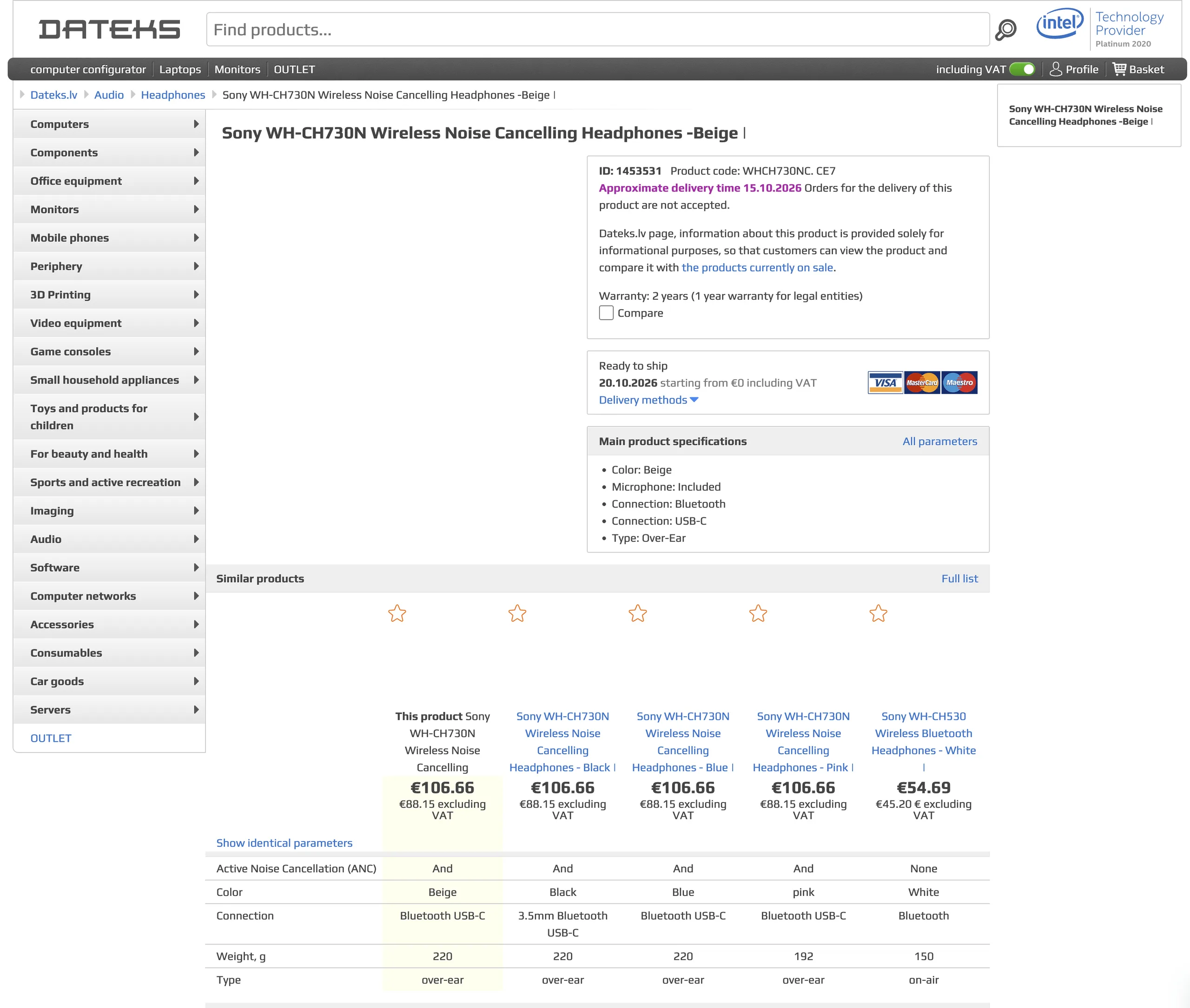Screen dimensions: 1190x1008
Task: Click the search magnifier icon
Action: 1005,30
